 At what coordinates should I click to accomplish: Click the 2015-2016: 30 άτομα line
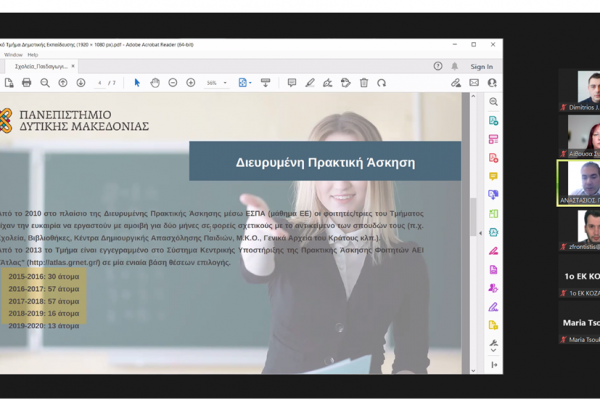tap(44, 276)
